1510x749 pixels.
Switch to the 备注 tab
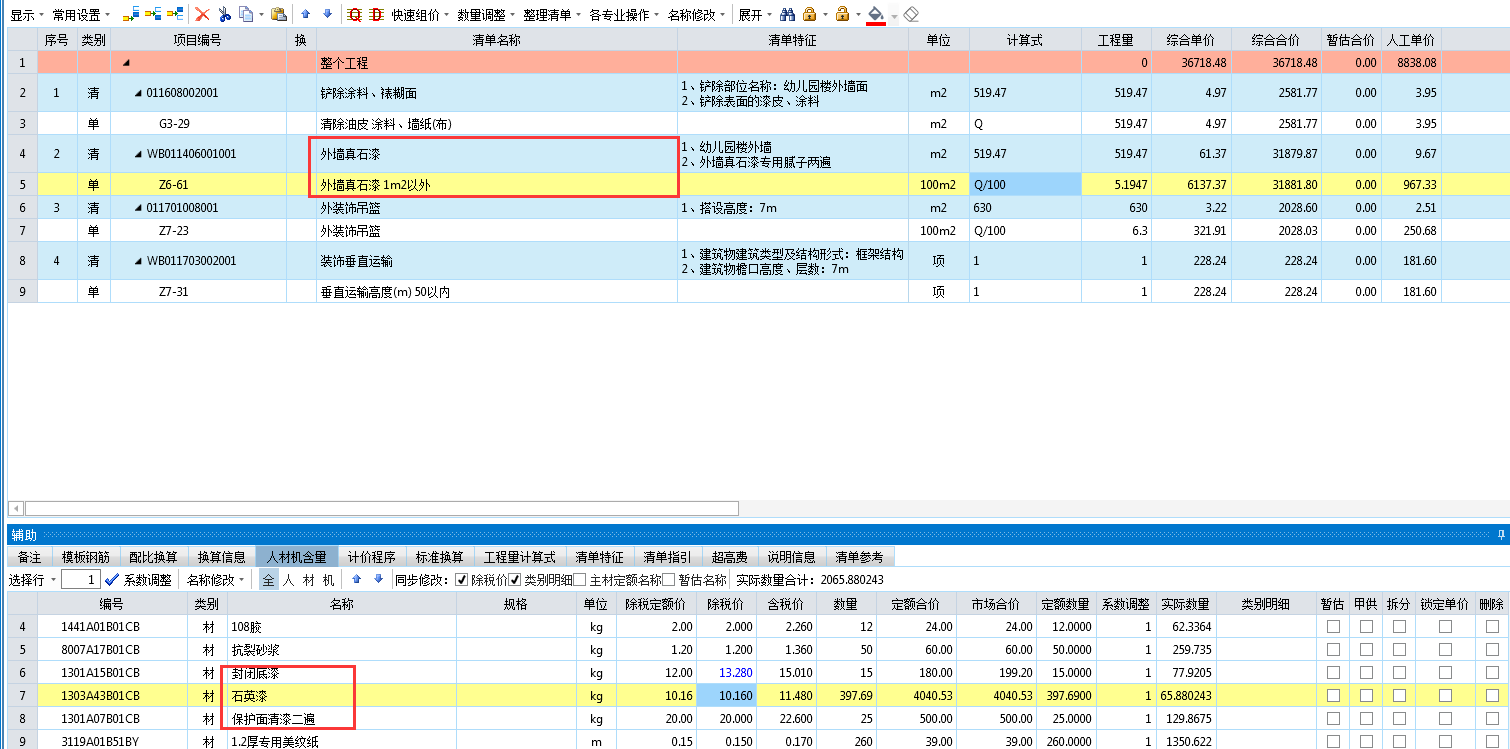30,557
